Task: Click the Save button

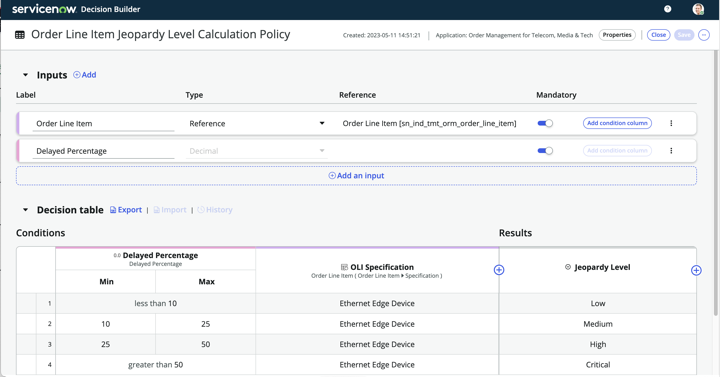Action: [x=684, y=35]
